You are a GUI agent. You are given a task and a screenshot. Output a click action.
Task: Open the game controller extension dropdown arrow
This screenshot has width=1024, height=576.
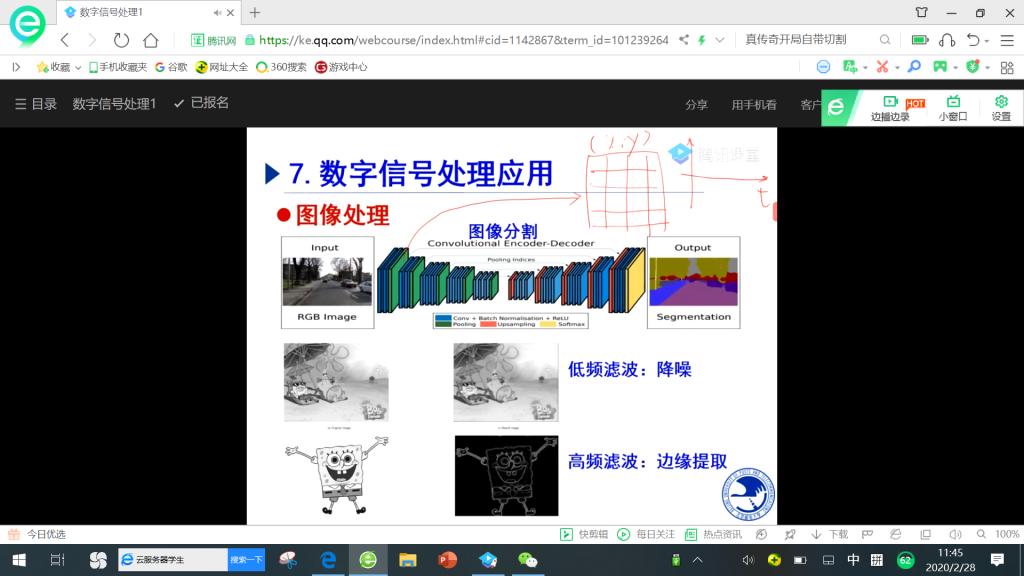click(955, 67)
